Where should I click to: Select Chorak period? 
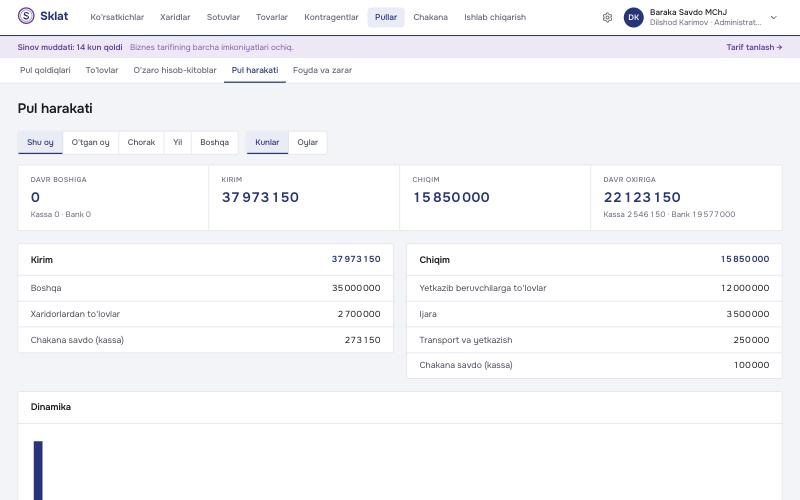[141, 142]
